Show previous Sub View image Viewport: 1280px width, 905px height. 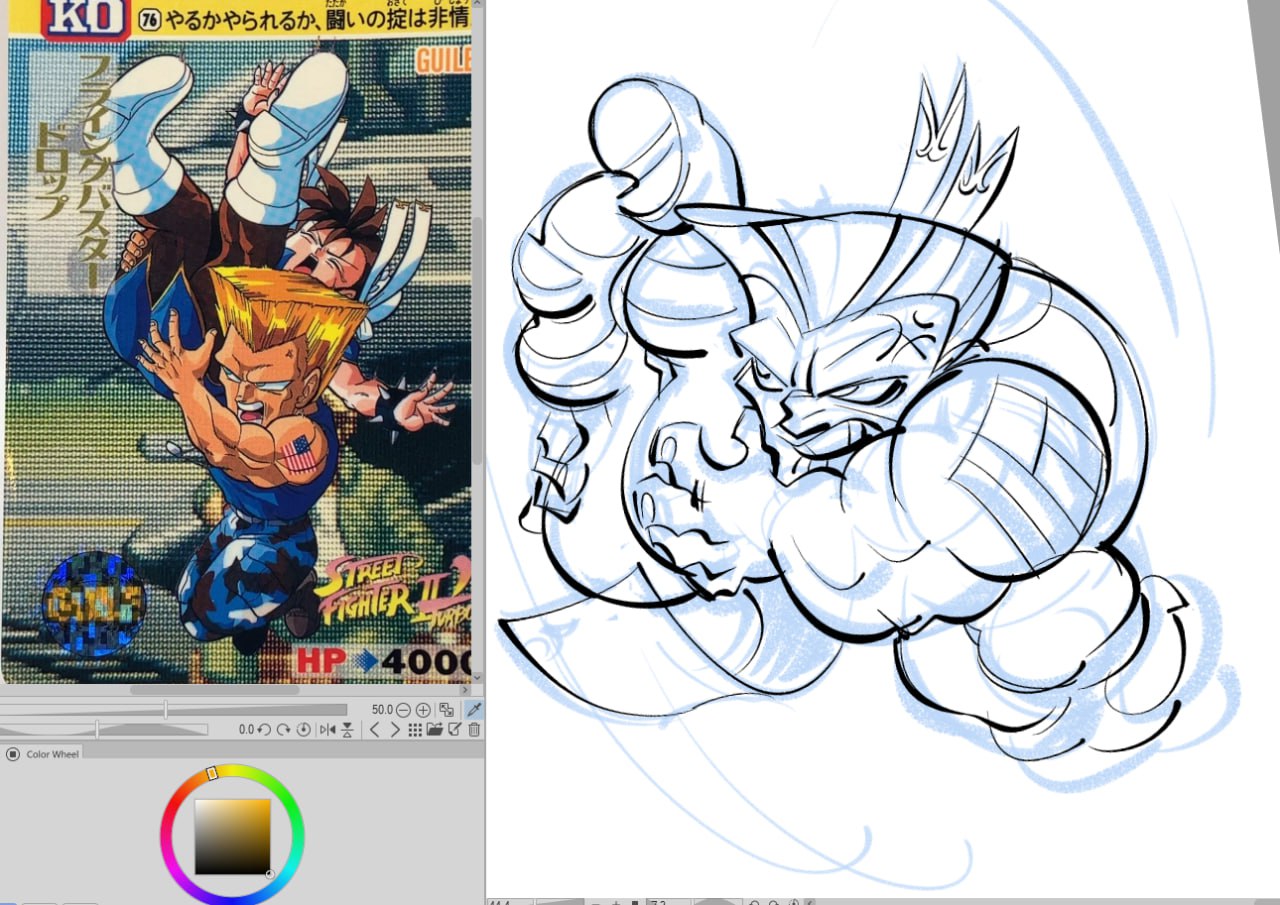[375, 730]
